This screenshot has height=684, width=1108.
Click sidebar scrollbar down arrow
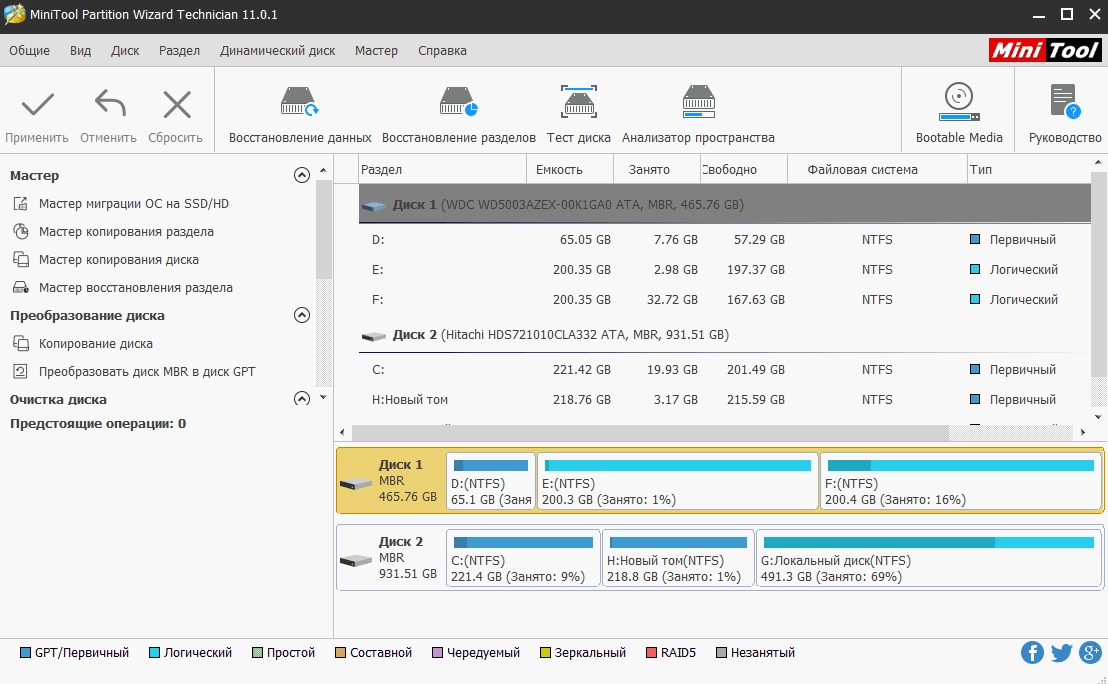324,397
